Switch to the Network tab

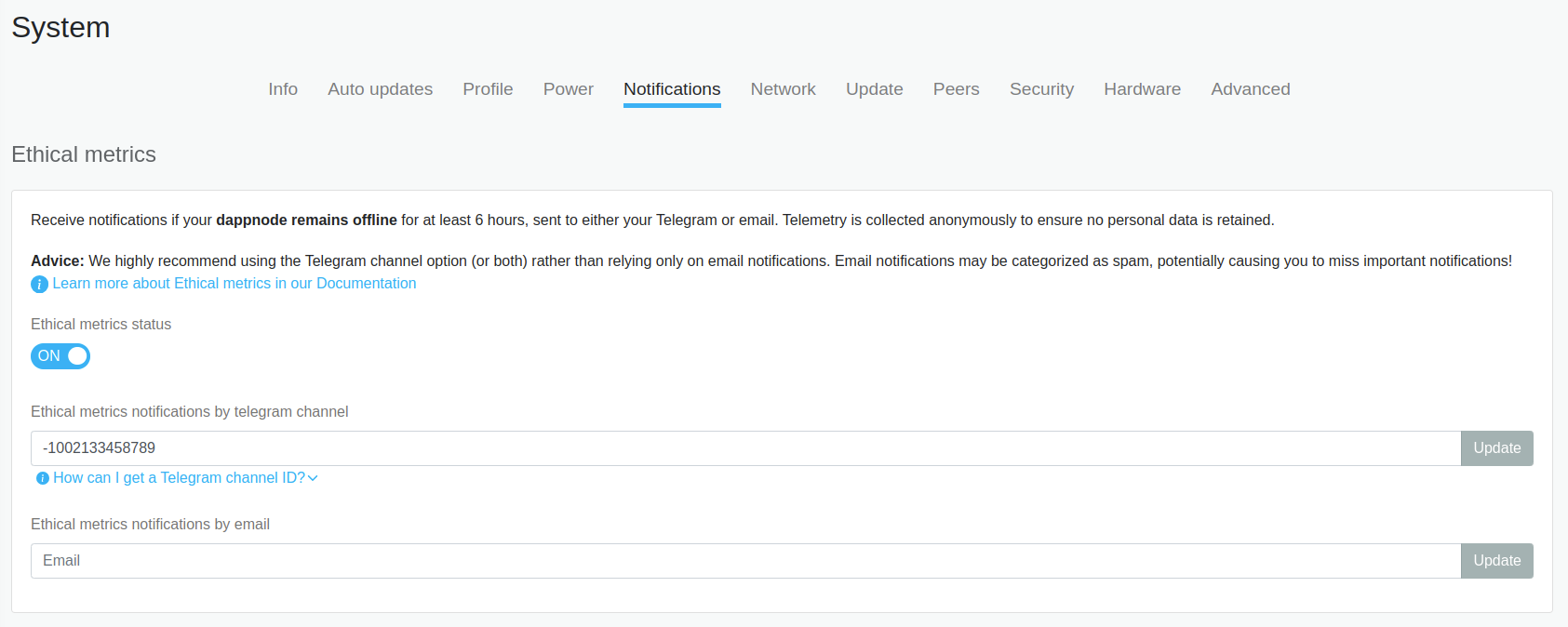pos(783,89)
